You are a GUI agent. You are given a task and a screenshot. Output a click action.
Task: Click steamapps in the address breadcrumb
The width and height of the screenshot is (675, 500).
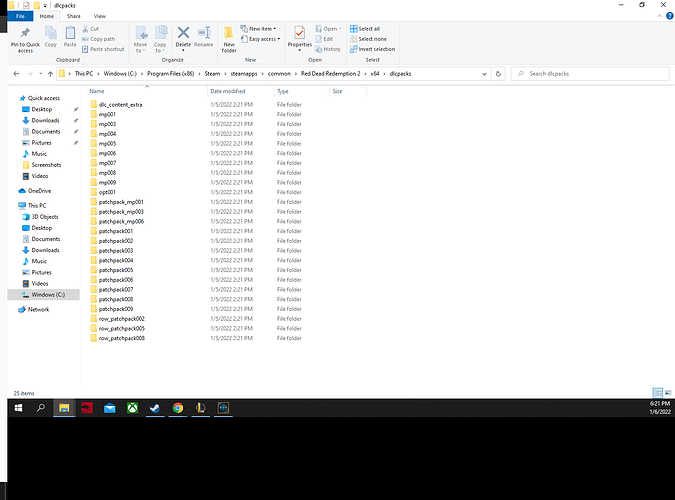244,74
